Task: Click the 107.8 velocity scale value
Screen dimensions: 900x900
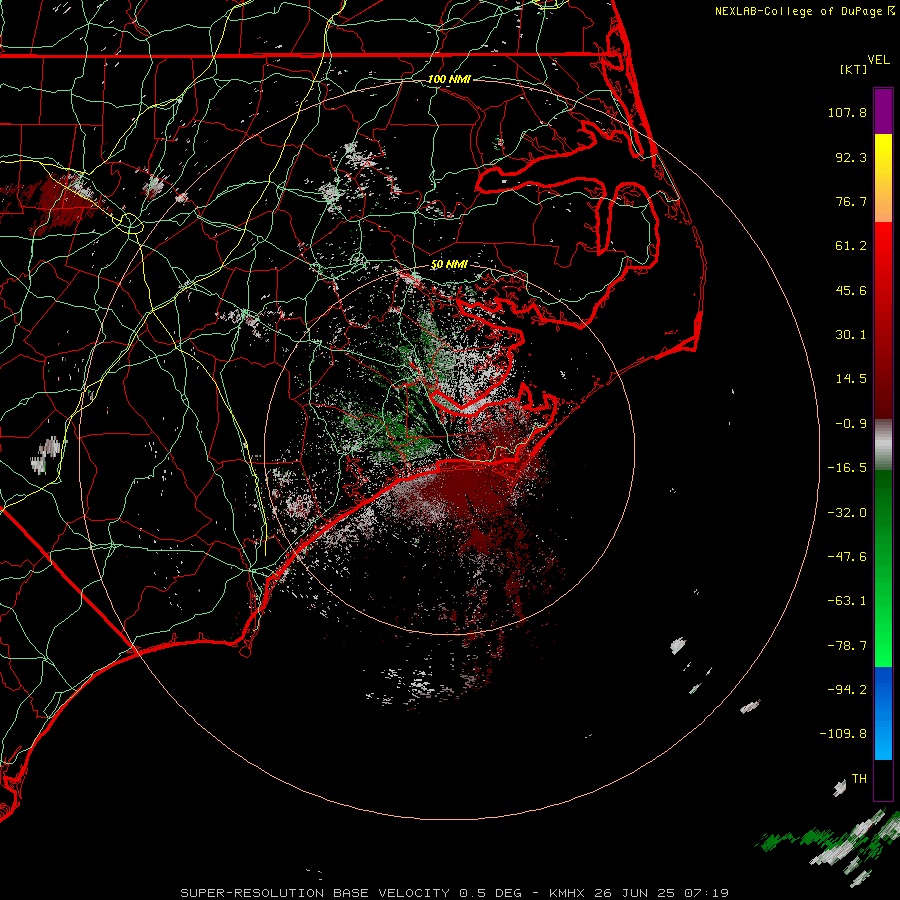Action: [x=847, y=112]
